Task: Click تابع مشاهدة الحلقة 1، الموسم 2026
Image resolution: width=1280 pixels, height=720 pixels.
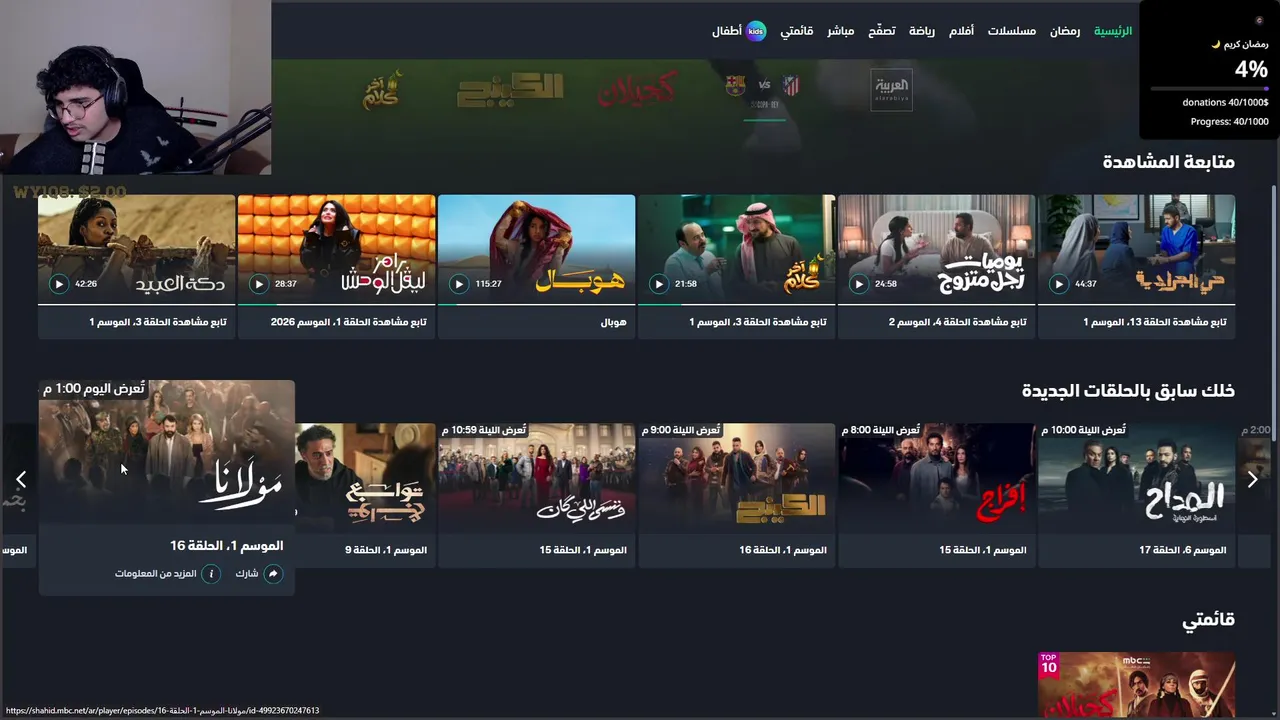Action: [349, 322]
